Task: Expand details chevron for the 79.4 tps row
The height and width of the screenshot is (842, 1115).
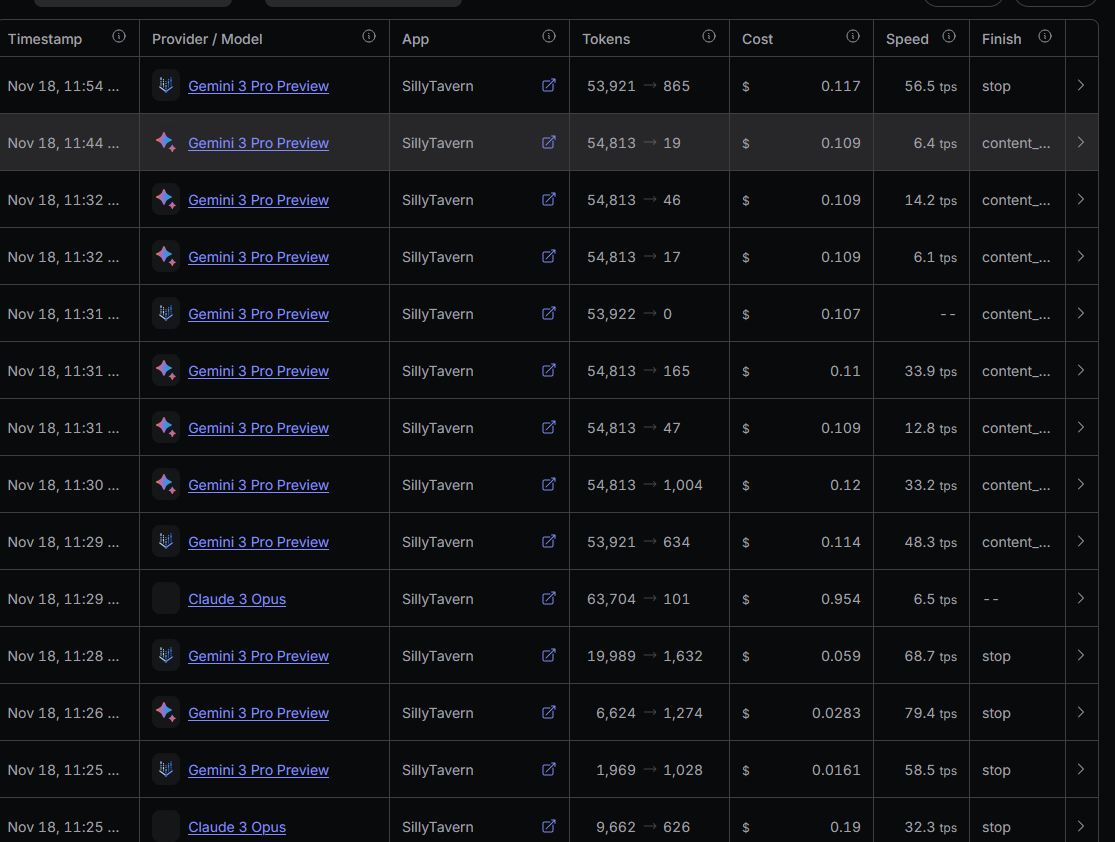Action: point(1081,712)
